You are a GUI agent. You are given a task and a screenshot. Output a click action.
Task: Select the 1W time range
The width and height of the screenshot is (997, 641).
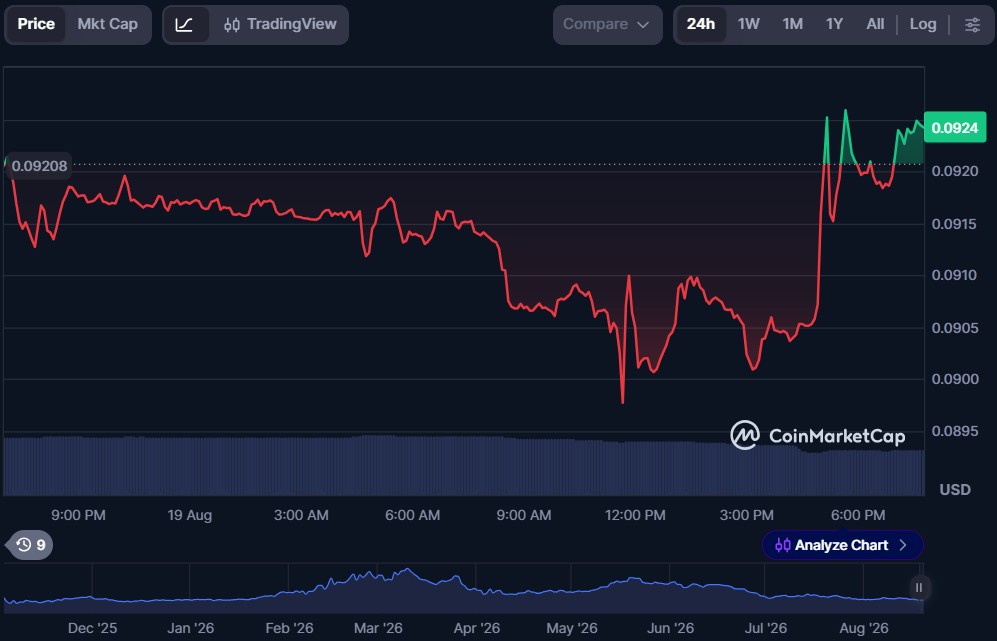(x=748, y=24)
